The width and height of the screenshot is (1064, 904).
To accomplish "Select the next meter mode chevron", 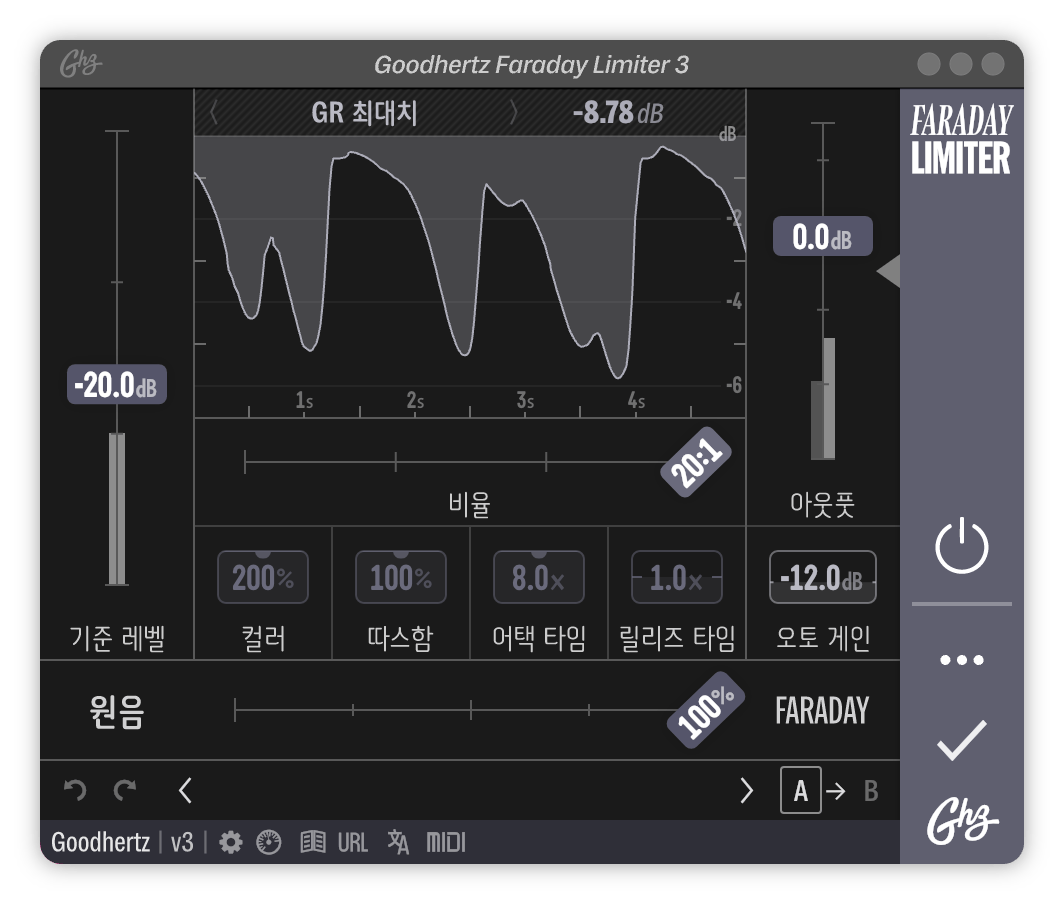I will [513, 112].
